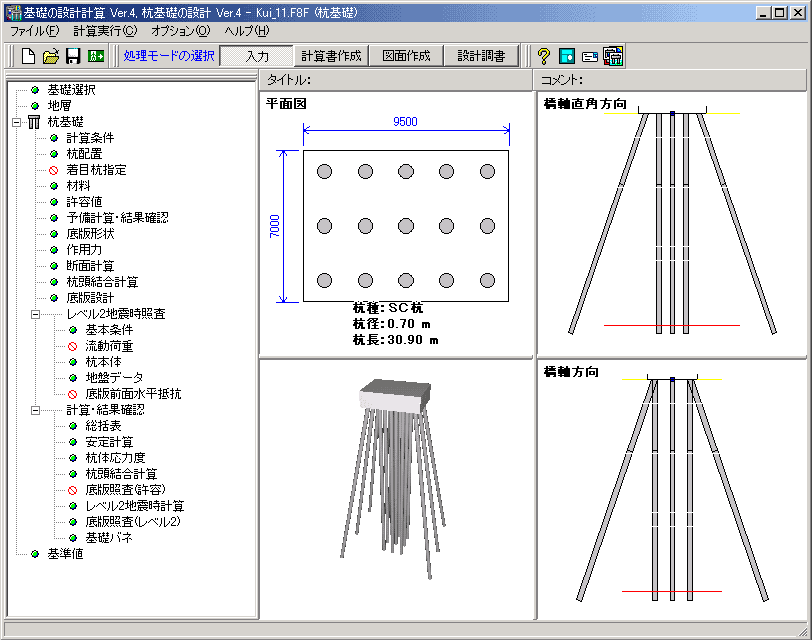Click the card icon beside teal icon
This screenshot has width=812, height=640.
pos(590,56)
